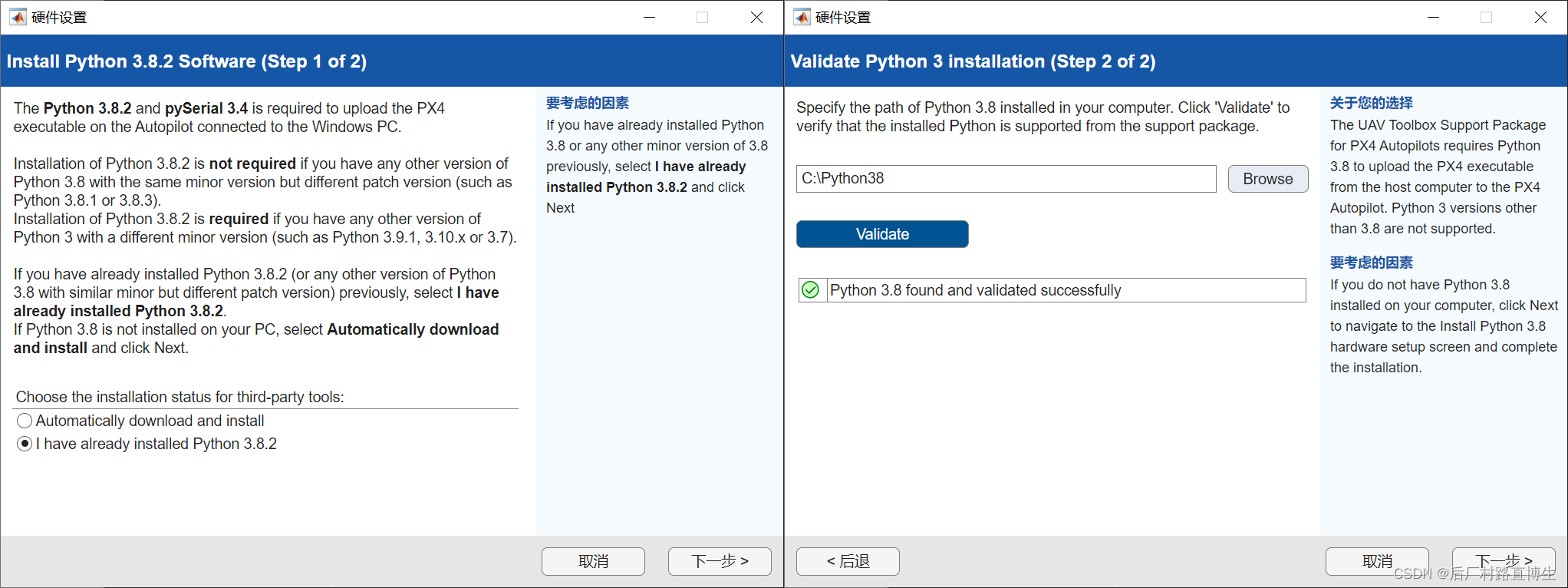
Task: Click 取消 in Install Python window
Action: click(593, 561)
